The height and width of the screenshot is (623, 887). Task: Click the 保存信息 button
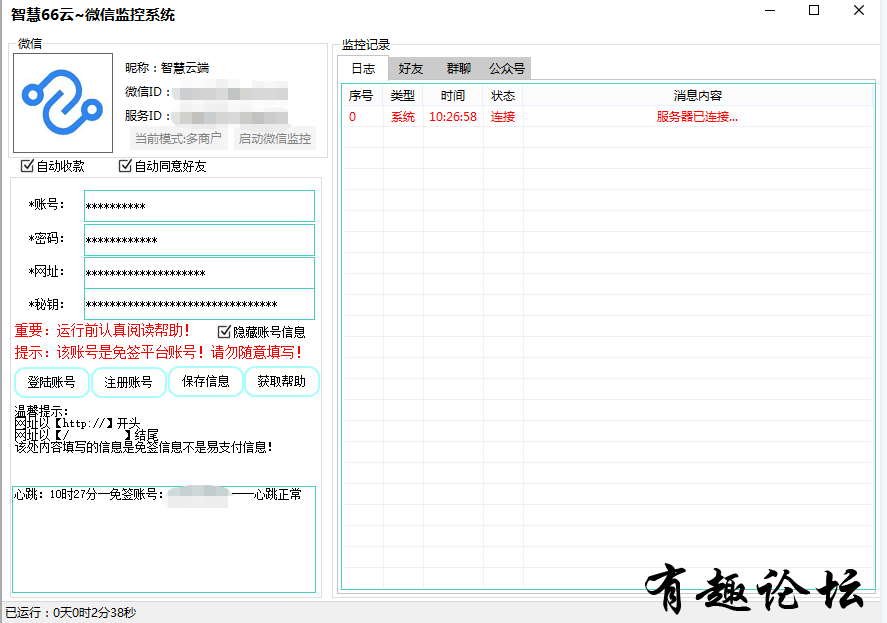point(205,381)
